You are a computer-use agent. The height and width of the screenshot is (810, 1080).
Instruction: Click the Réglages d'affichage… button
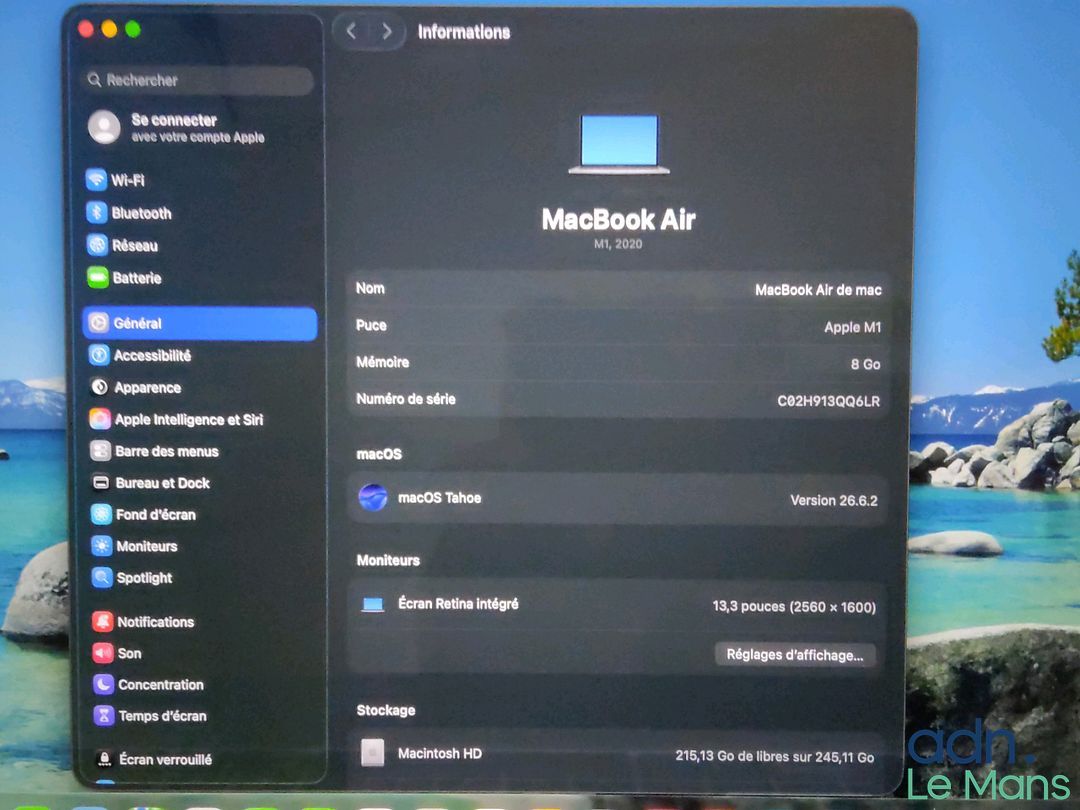tap(795, 654)
